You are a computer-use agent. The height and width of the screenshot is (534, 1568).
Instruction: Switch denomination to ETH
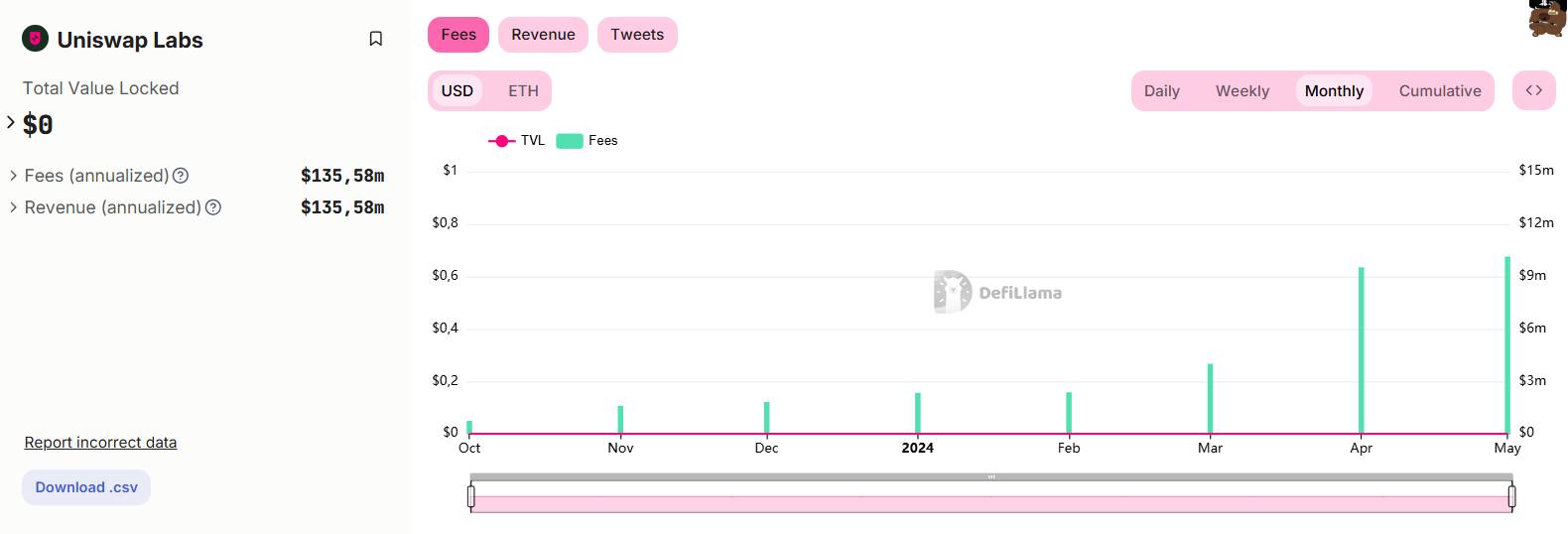(523, 91)
